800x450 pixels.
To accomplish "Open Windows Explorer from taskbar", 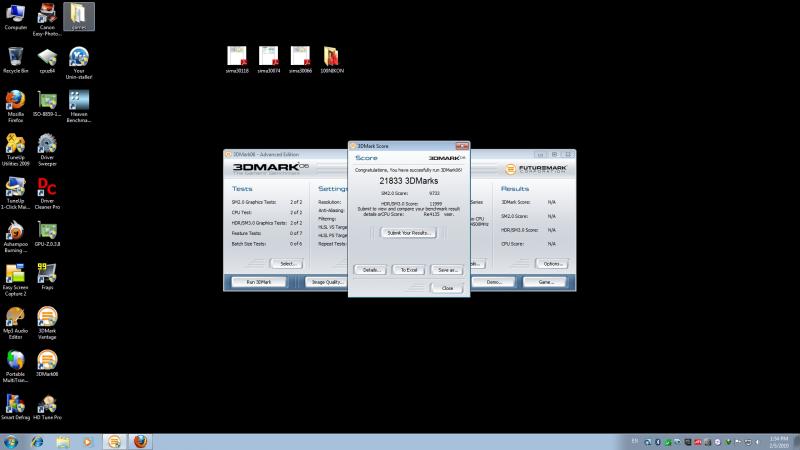I will [x=63, y=442].
